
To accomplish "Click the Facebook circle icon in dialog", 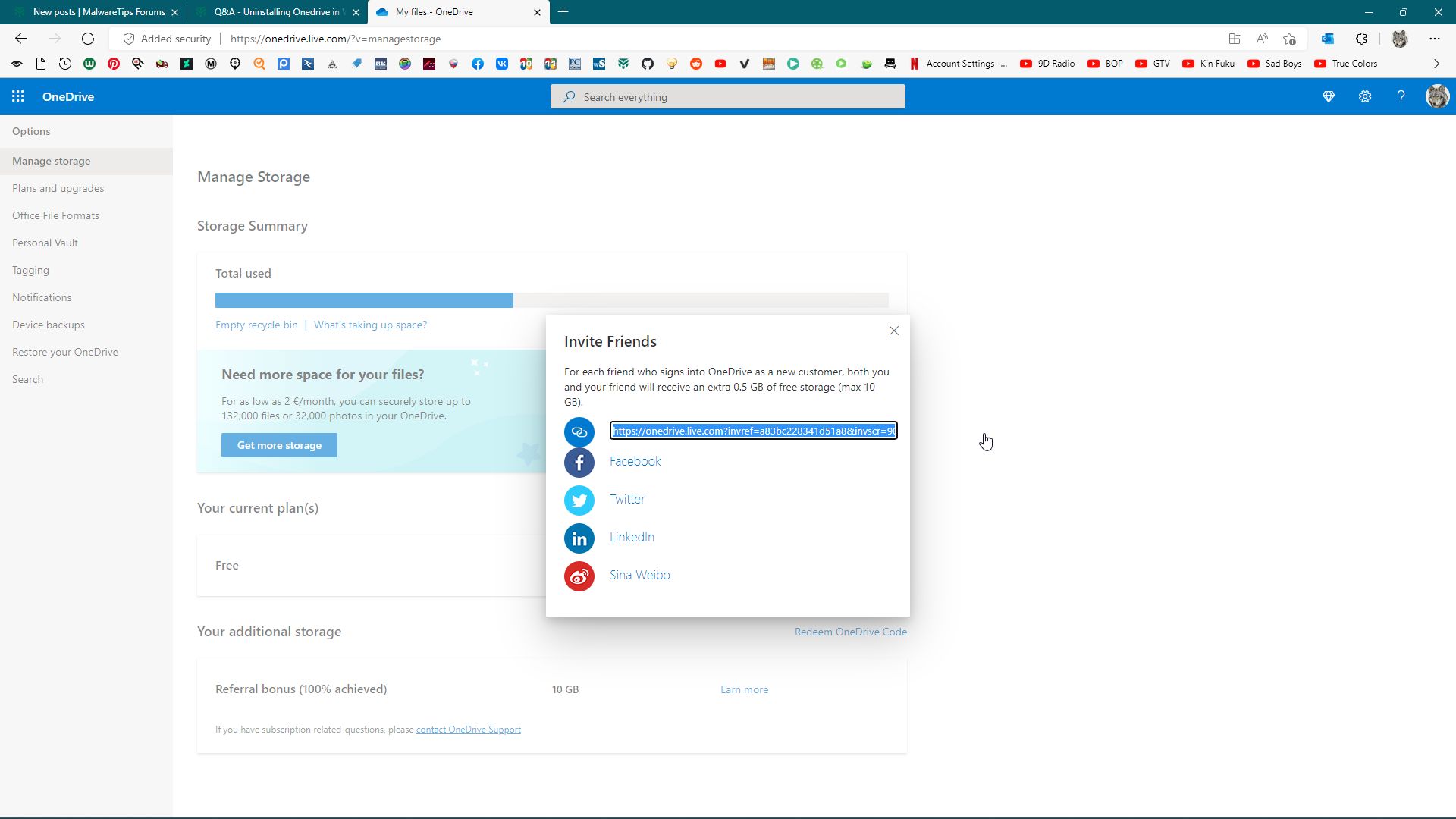I will point(579,462).
